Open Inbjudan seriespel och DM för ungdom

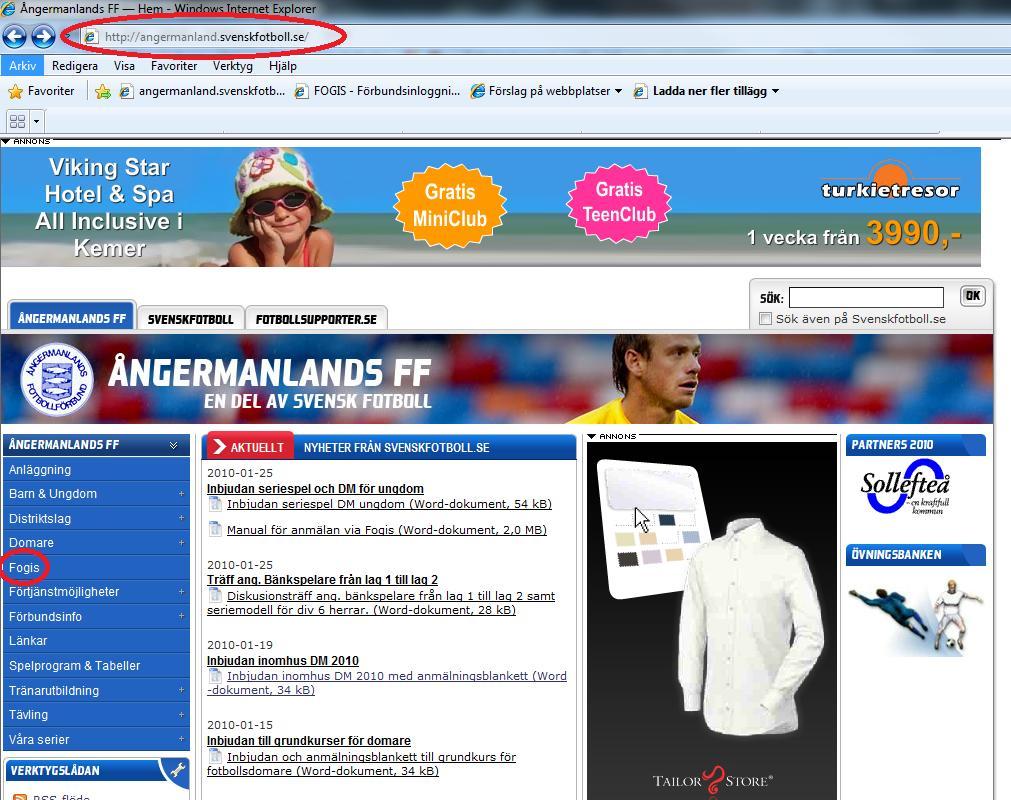point(315,489)
